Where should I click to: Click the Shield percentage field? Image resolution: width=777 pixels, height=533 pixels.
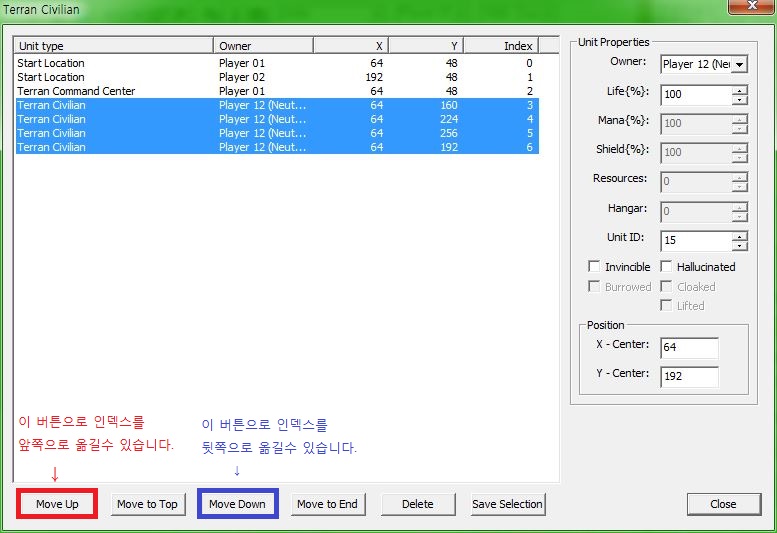696,153
